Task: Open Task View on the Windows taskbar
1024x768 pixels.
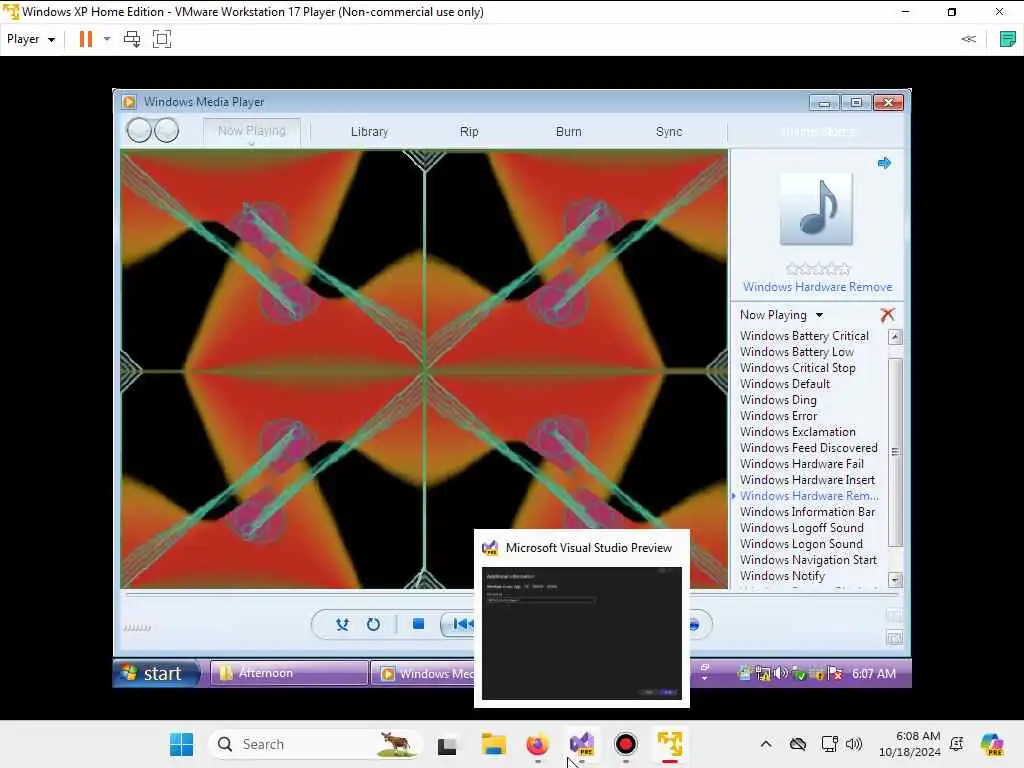Action: pyautogui.click(x=447, y=744)
